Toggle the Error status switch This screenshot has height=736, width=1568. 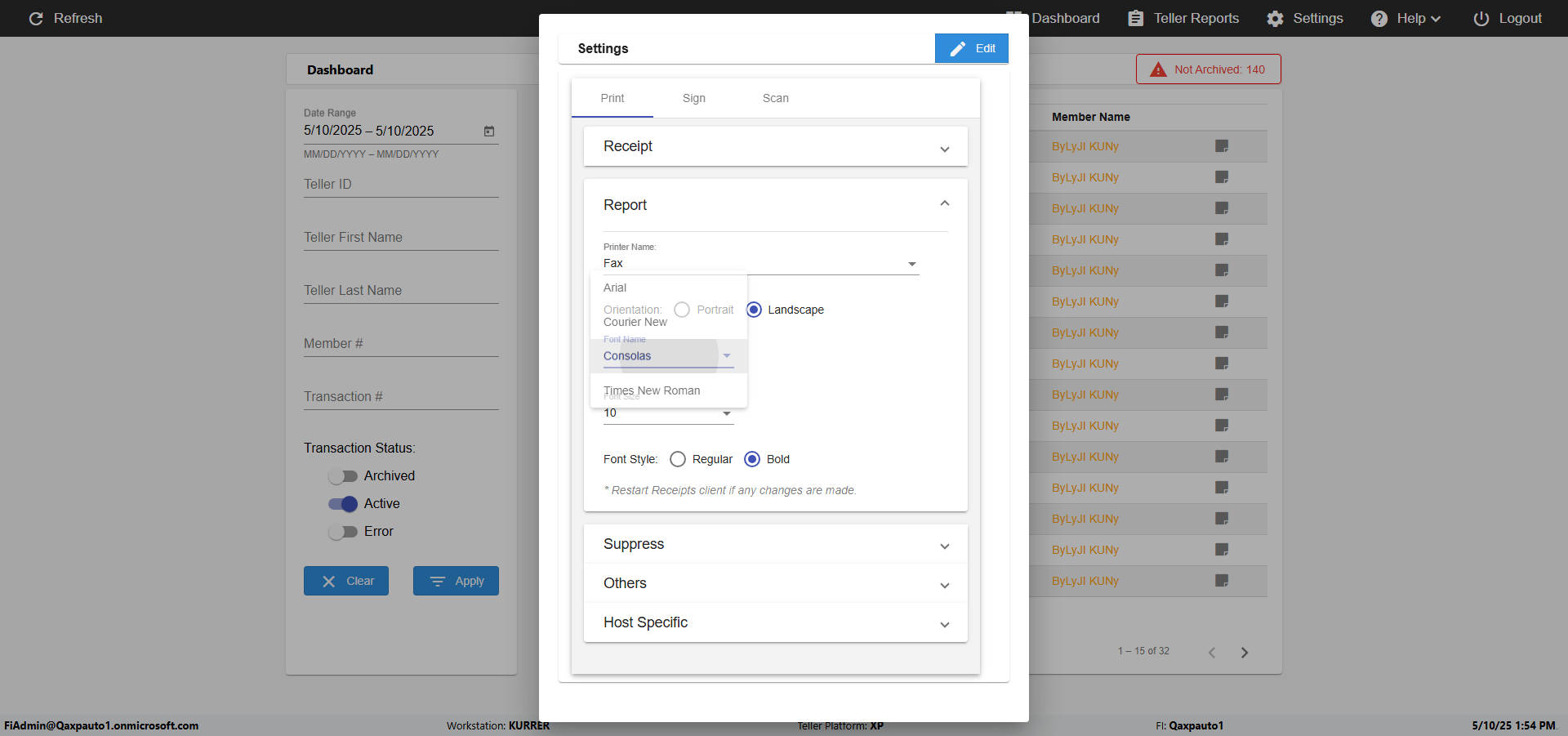tap(342, 532)
